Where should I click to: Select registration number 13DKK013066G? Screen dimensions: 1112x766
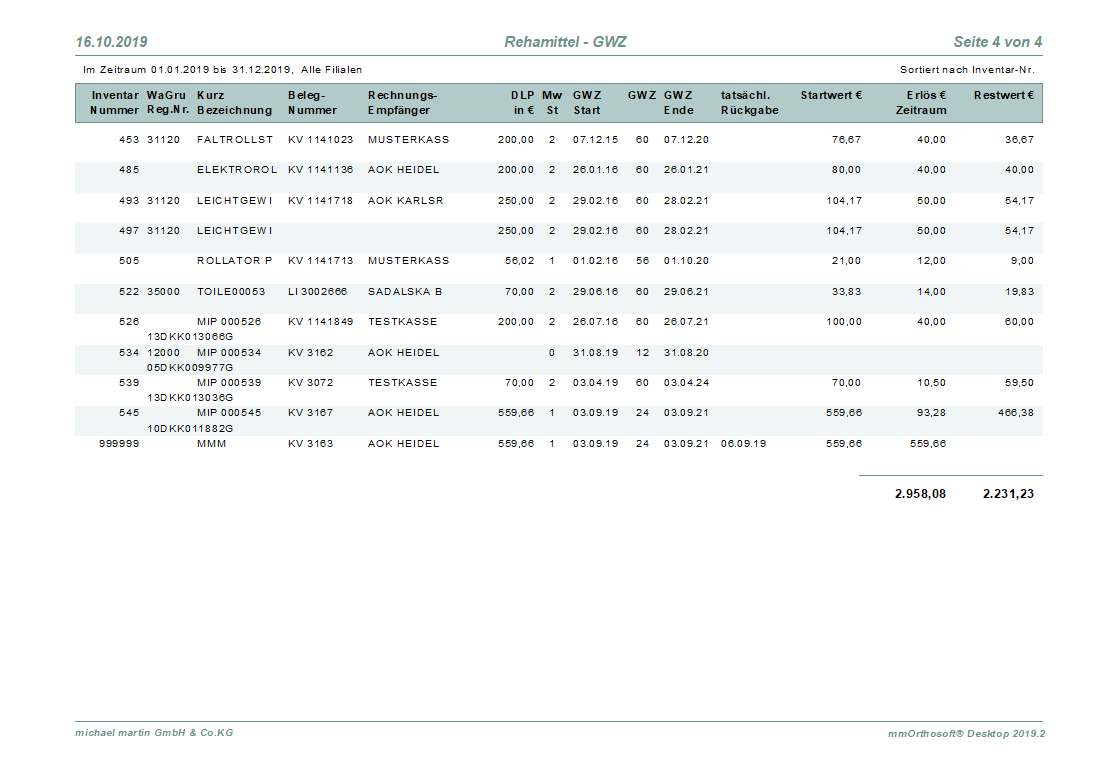(190, 337)
